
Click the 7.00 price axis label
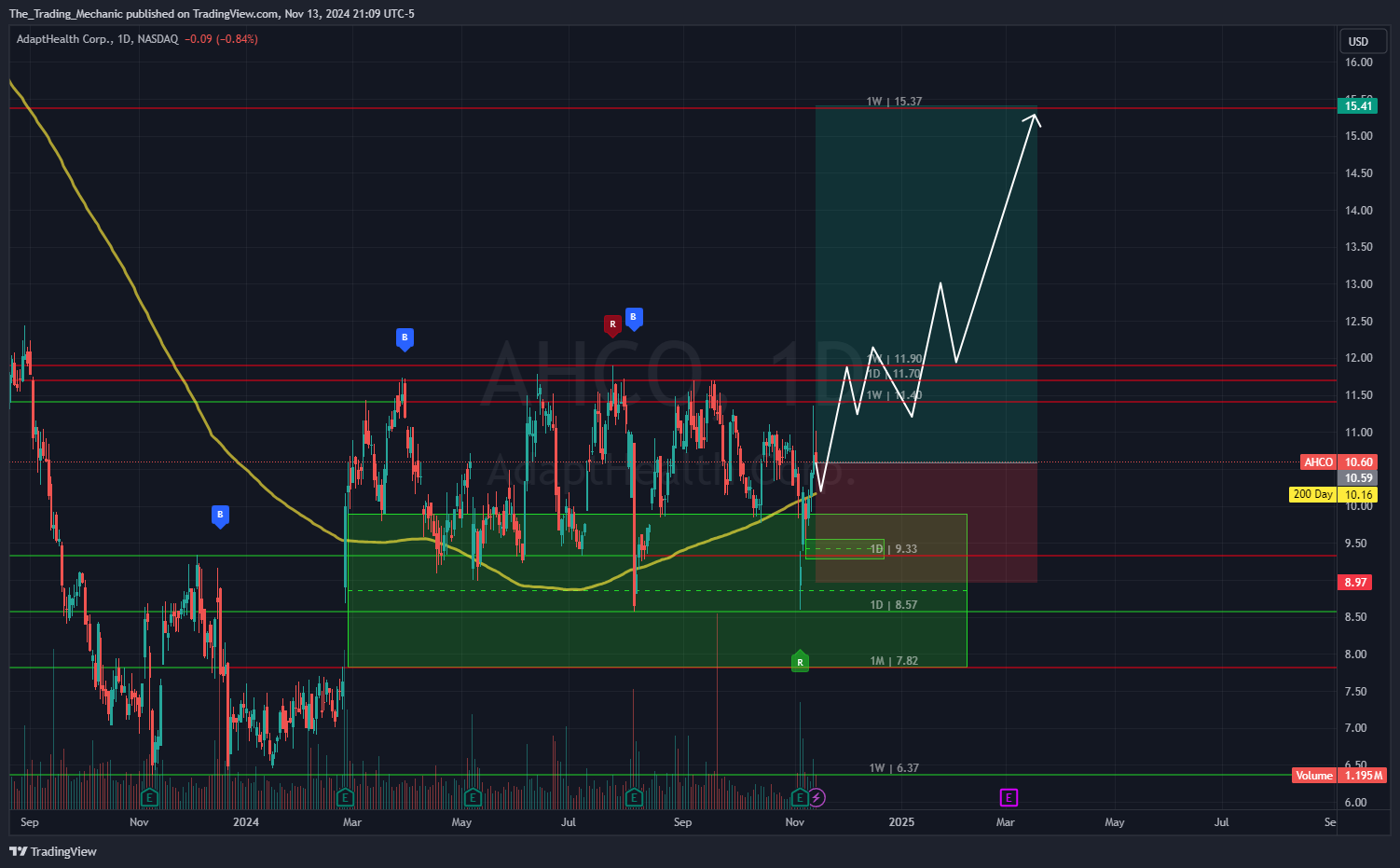(1355, 728)
